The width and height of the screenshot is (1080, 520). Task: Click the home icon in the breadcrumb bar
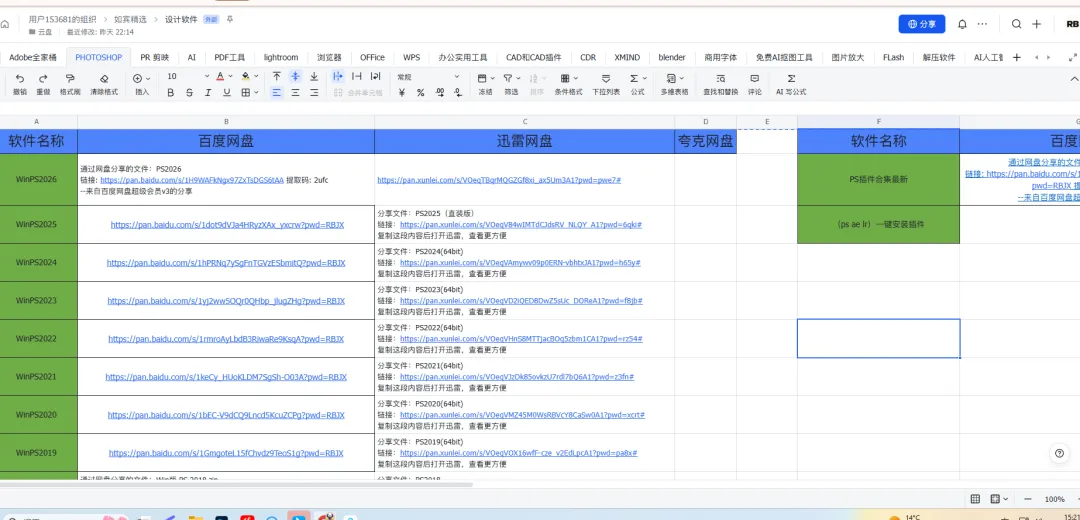(5, 24)
